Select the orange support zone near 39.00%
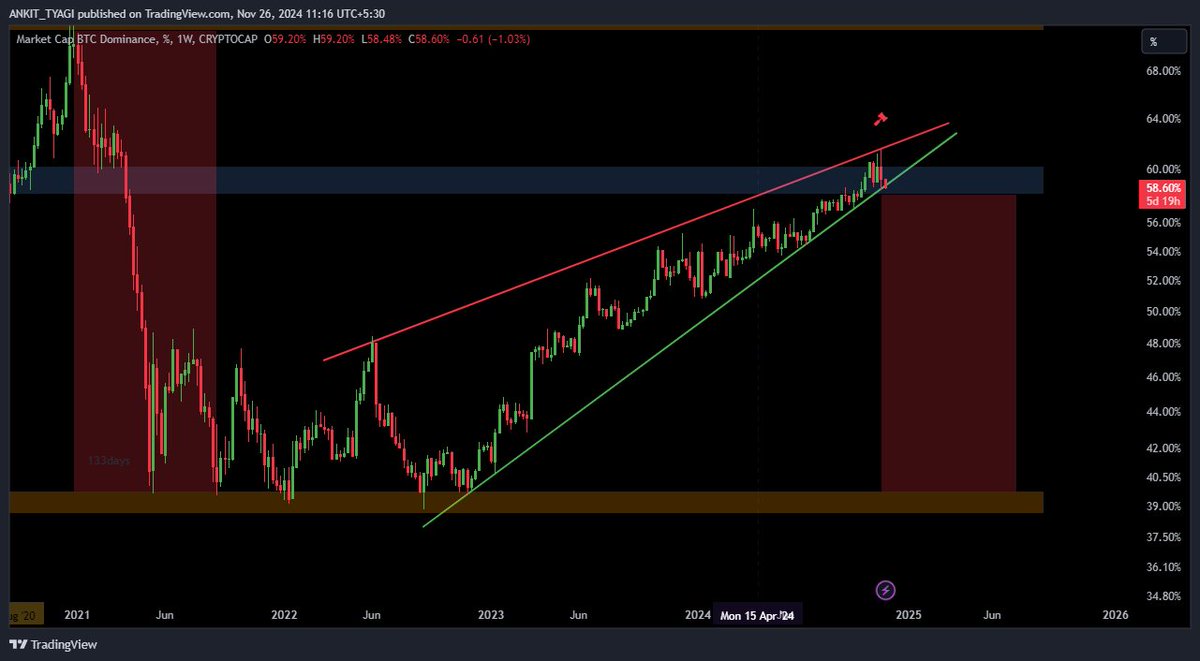This screenshot has width=1200, height=661. point(526,502)
